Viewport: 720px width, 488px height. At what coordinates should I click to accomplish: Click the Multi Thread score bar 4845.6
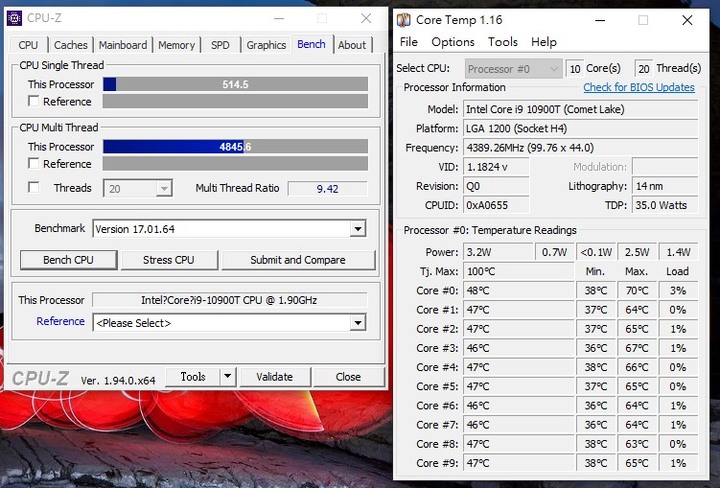pyautogui.click(x=235, y=146)
